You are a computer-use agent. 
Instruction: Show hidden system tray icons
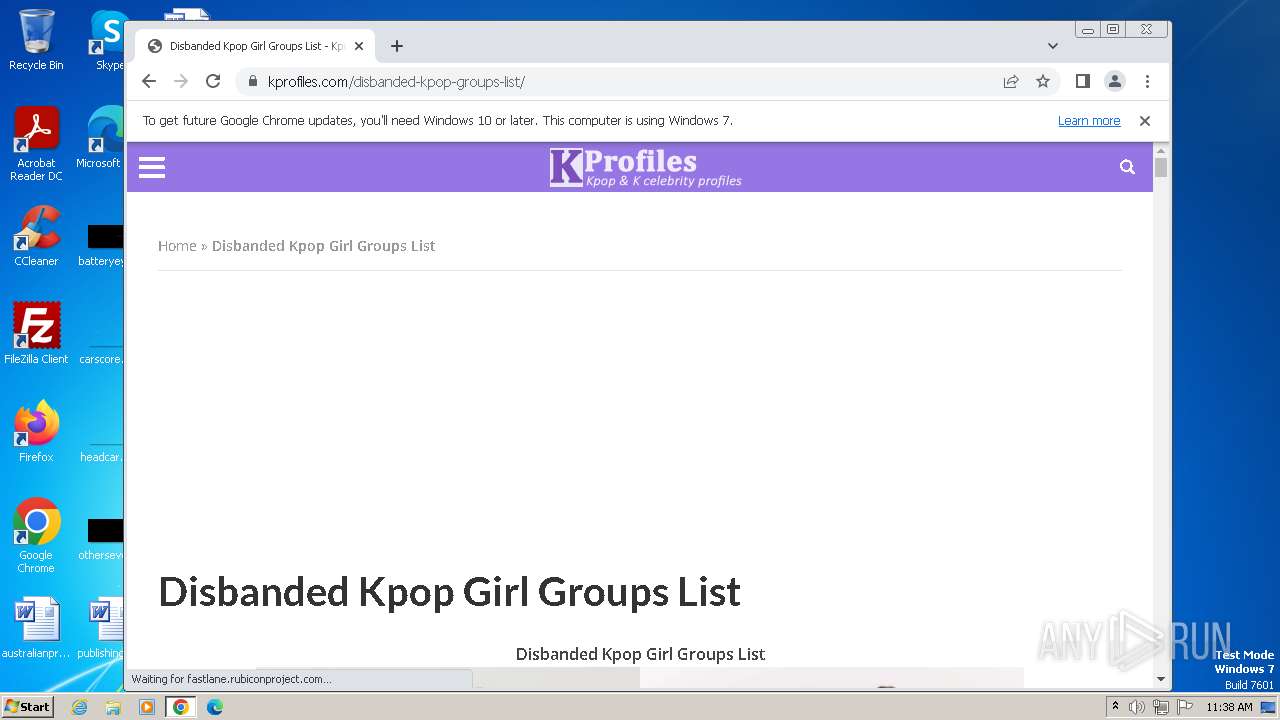coord(1116,707)
